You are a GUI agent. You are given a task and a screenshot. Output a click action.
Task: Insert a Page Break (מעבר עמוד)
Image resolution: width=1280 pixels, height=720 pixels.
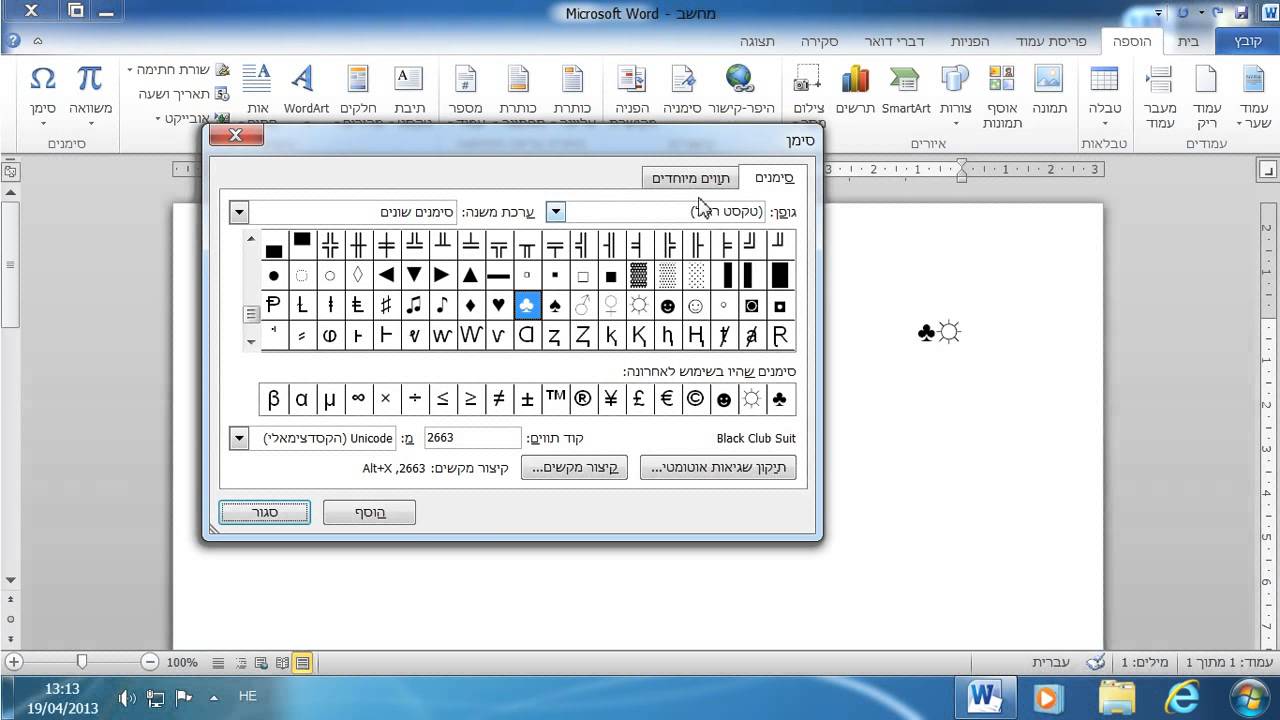point(1159,97)
